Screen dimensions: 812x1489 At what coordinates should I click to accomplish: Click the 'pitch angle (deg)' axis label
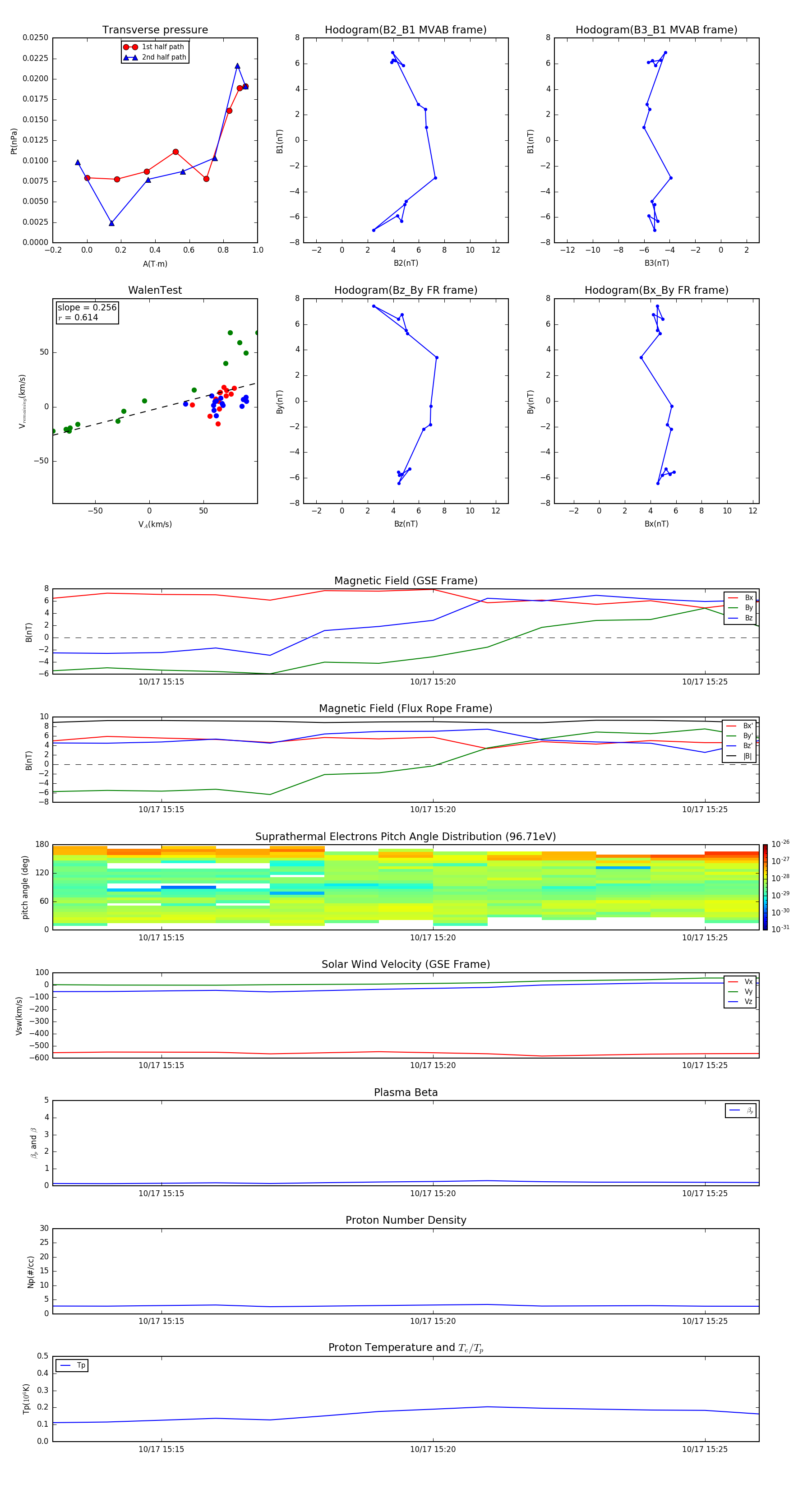pyautogui.click(x=25, y=887)
